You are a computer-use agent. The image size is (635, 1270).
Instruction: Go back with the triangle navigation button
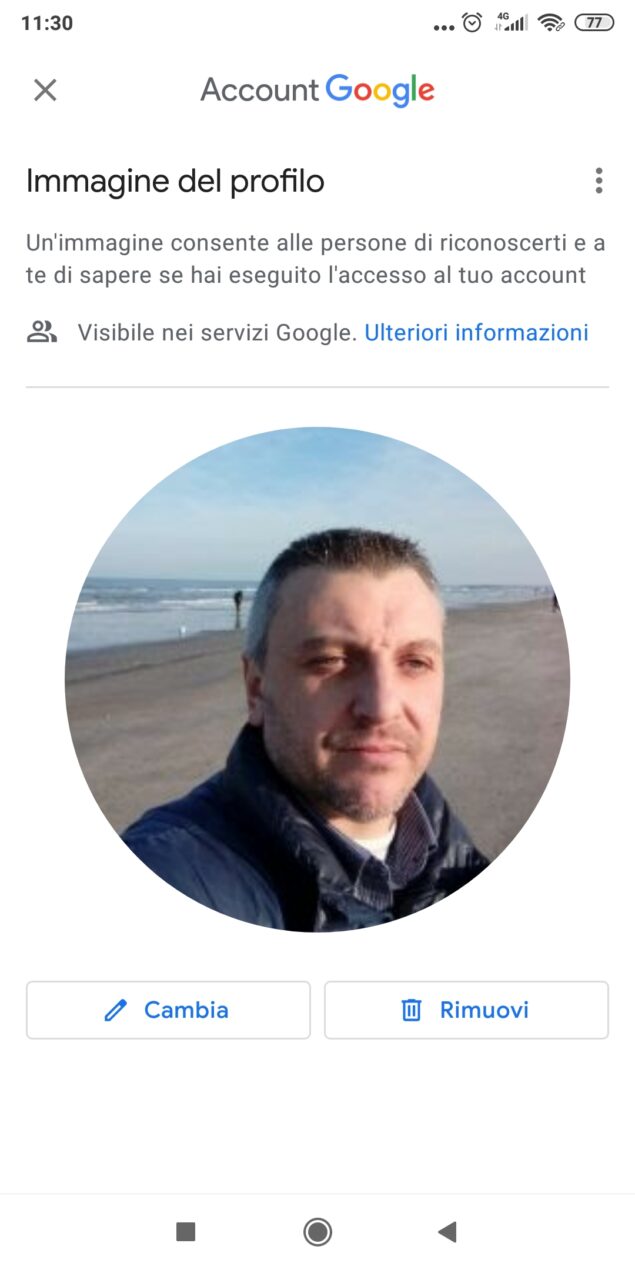coord(448,1232)
